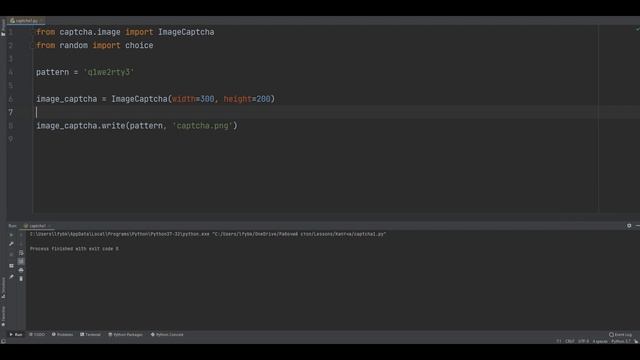
Task: Click the restore layout grid icon
Action: click(11, 266)
